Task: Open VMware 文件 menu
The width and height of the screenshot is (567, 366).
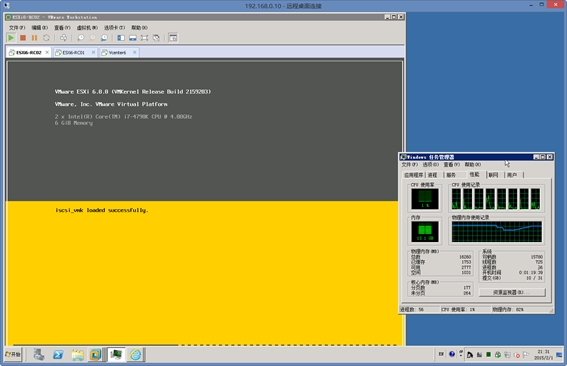Action: (17, 27)
